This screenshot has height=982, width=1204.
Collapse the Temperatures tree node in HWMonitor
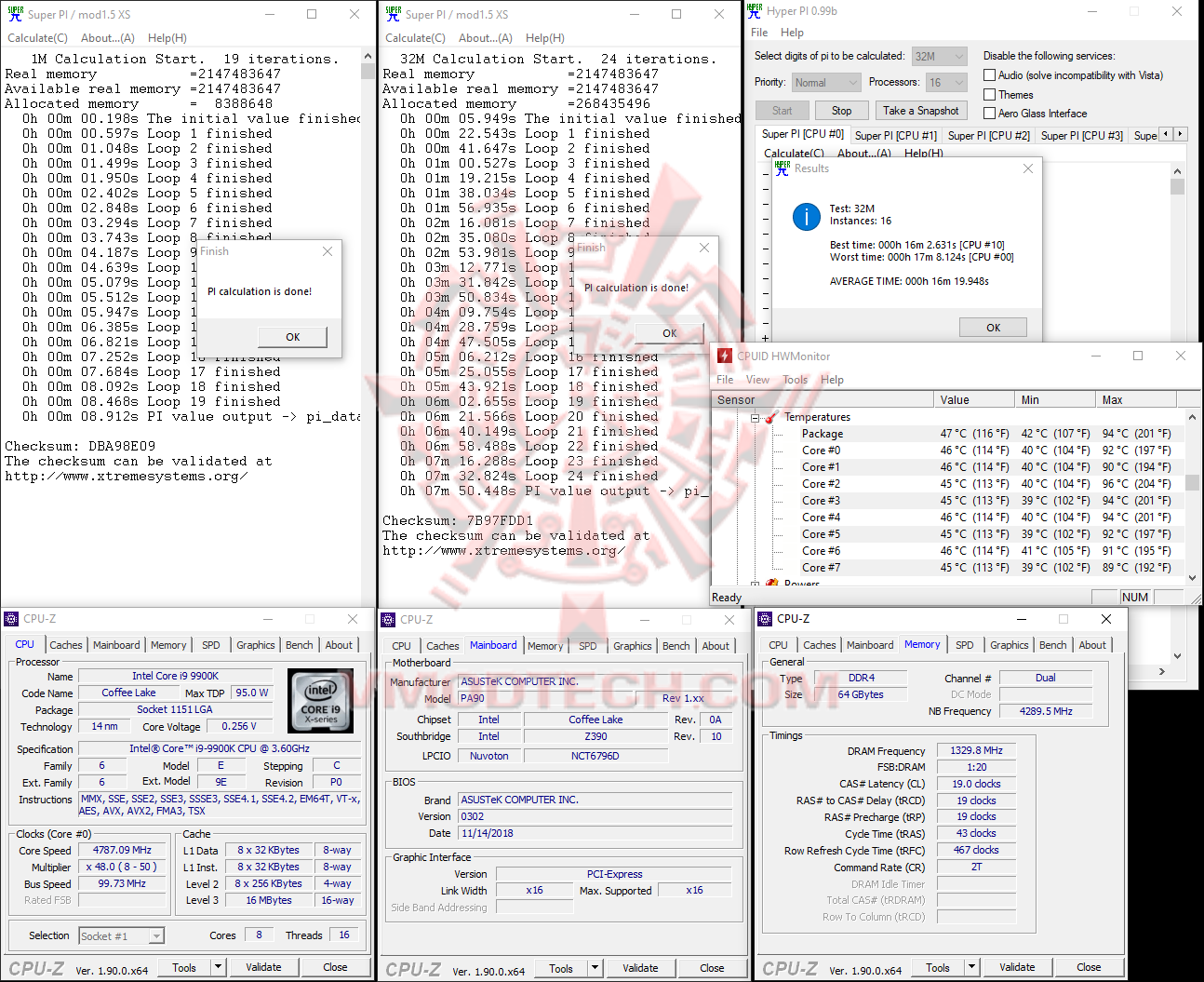point(756,418)
